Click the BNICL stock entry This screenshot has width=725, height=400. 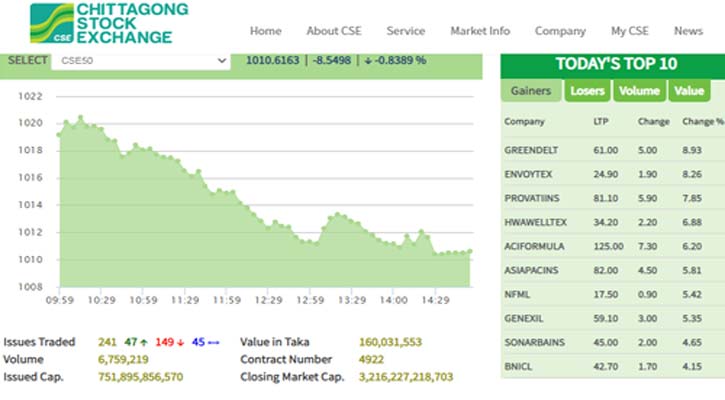tap(518, 366)
